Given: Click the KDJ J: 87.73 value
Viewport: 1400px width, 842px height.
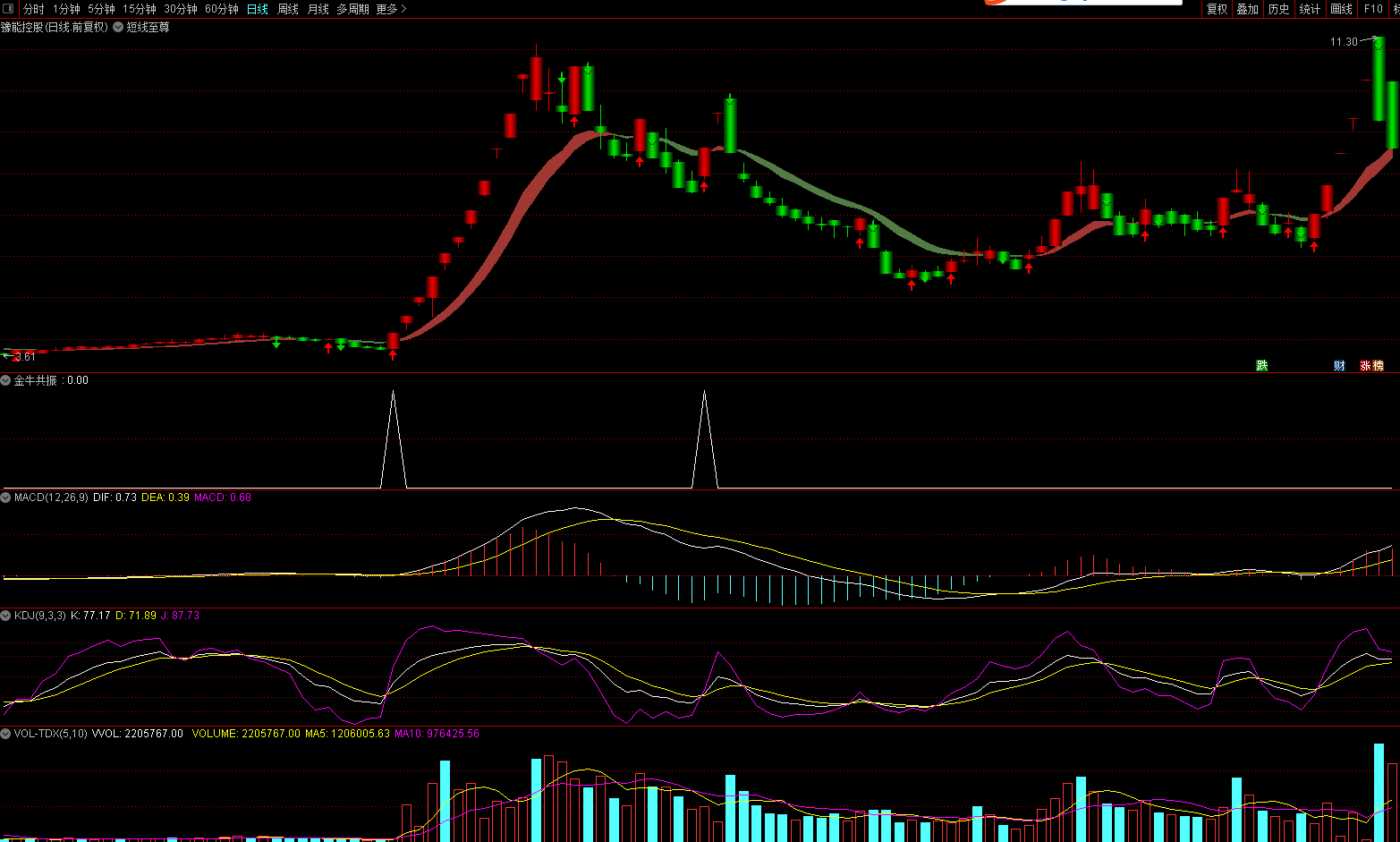Looking at the screenshot, I should [180, 616].
